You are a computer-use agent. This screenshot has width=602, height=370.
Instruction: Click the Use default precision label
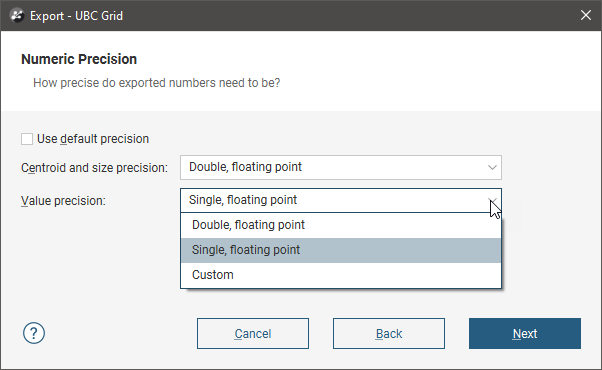tap(93, 139)
